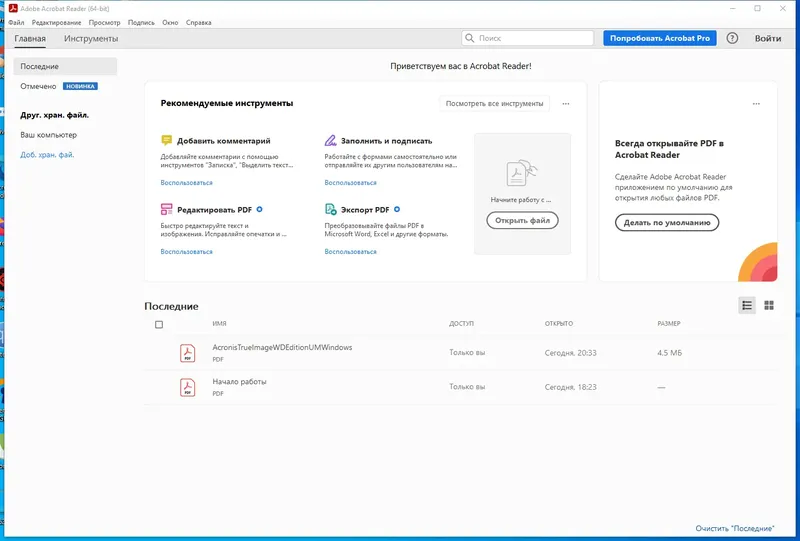Click the Adobe Acrobat logo in title bar
This screenshot has height=541, width=800.
point(13,8)
